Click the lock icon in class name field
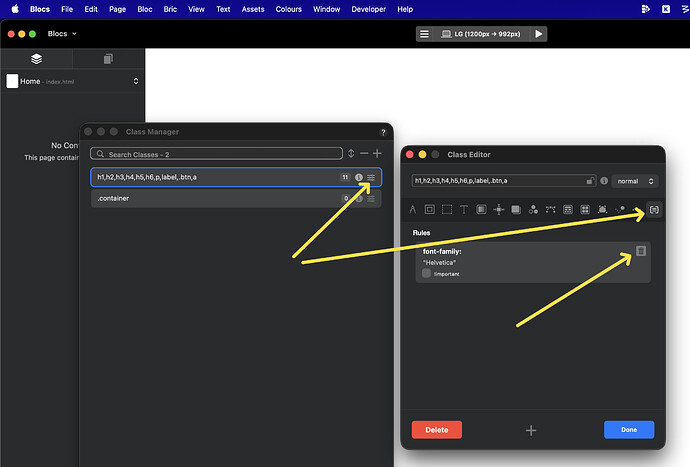The height and width of the screenshot is (467, 690). (x=592, y=181)
